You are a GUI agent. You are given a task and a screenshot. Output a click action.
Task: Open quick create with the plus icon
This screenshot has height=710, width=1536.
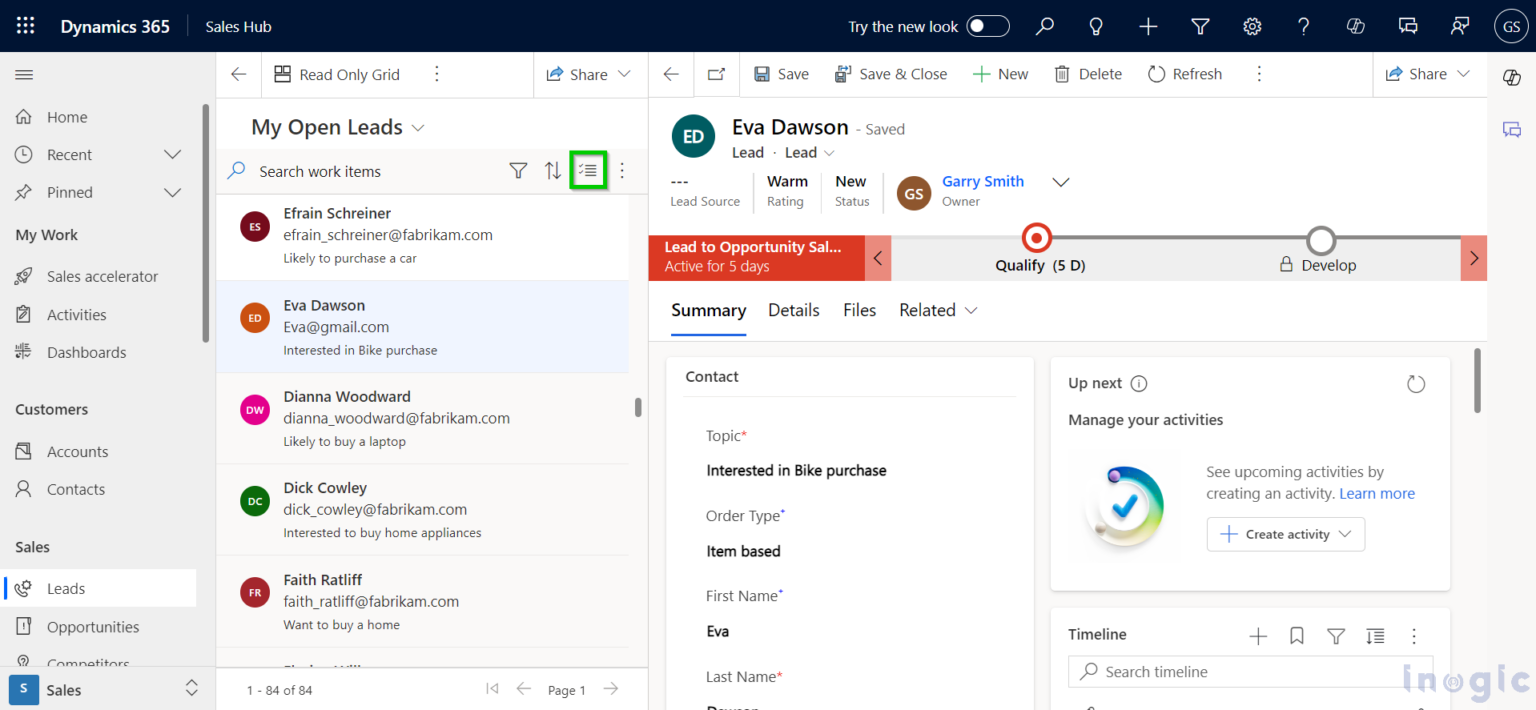tap(1147, 26)
